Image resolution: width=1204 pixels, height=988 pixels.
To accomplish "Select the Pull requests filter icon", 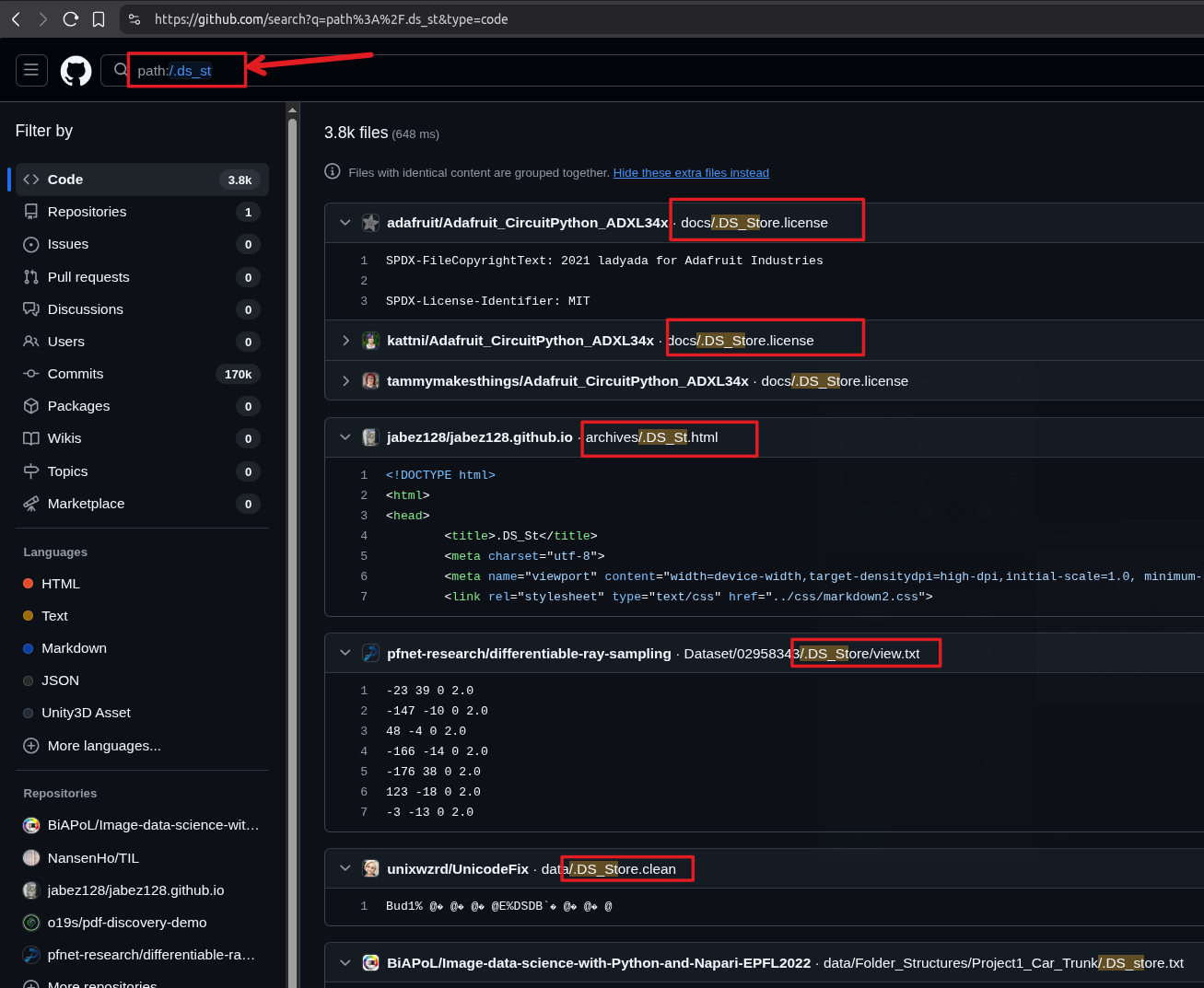I will pos(30,276).
